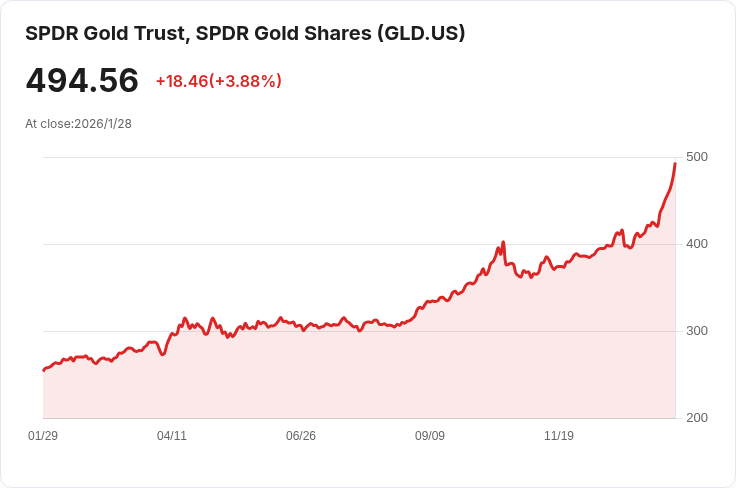
Task: Click the +18.46(+3.88%) change text
Action: coord(219,81)
